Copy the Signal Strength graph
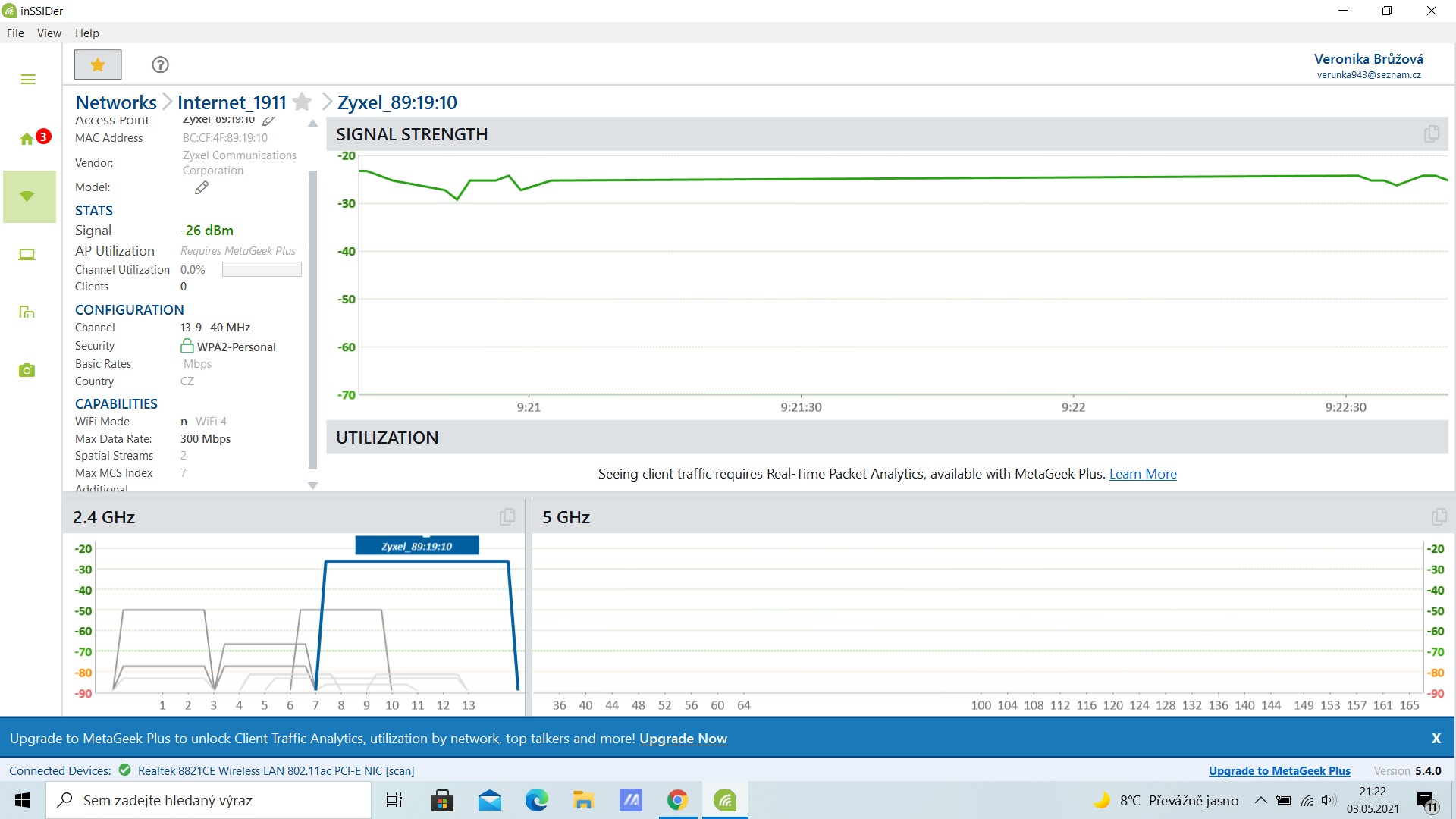This screenshot has width=1456, height=819. tap(1431, 134)
